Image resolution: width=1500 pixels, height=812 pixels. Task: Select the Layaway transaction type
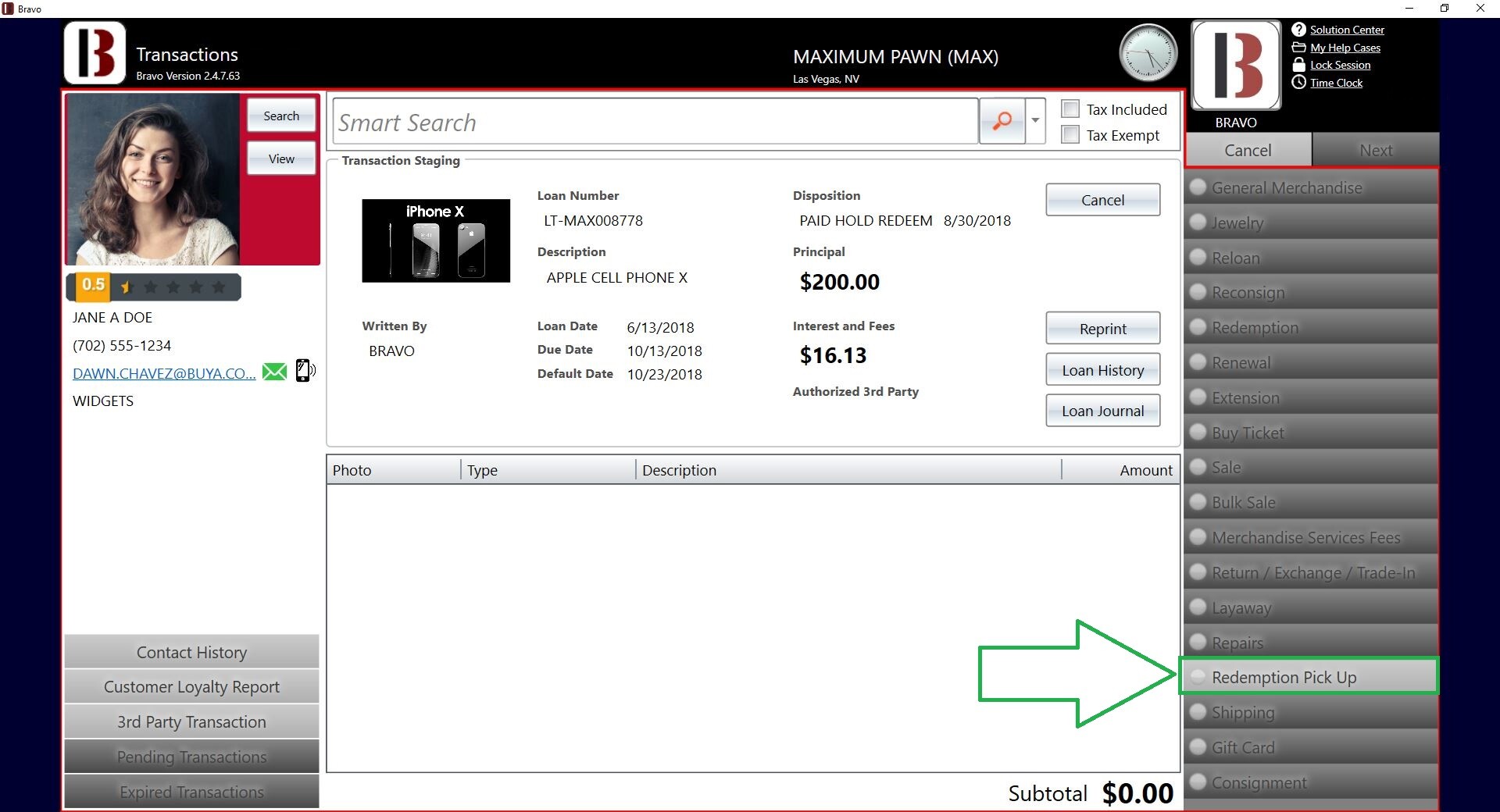click(x=1312, y=608)
